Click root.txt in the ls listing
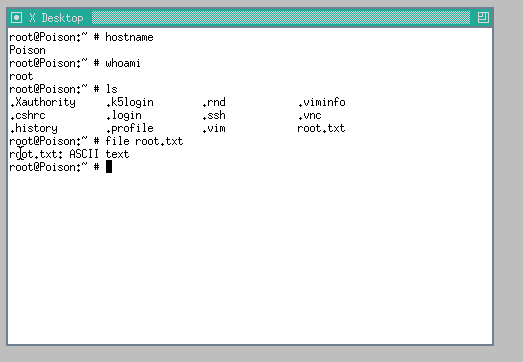 click(x=321, y=128)
